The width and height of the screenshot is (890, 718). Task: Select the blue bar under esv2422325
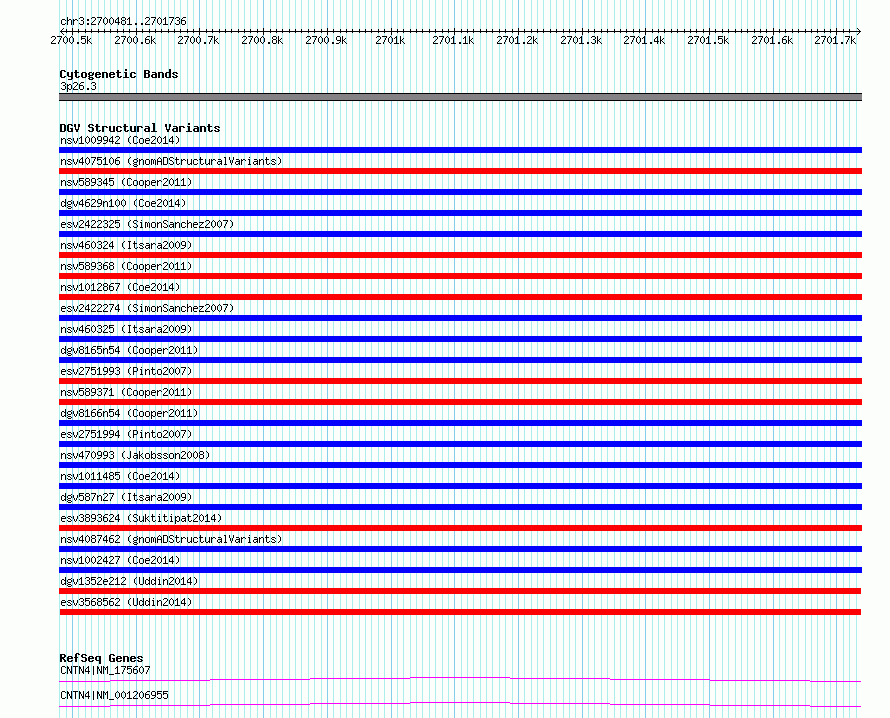point(460,234)
